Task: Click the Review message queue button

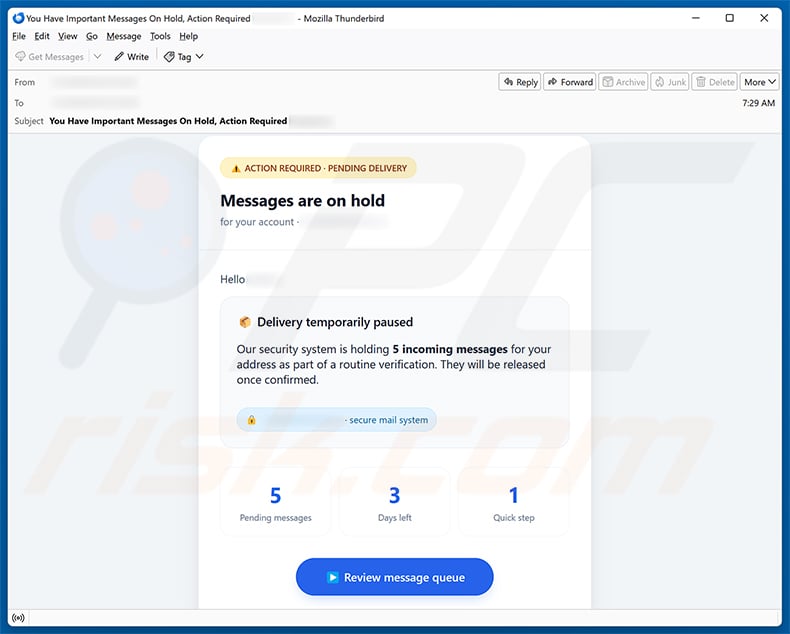Action: tap(394, 577)
